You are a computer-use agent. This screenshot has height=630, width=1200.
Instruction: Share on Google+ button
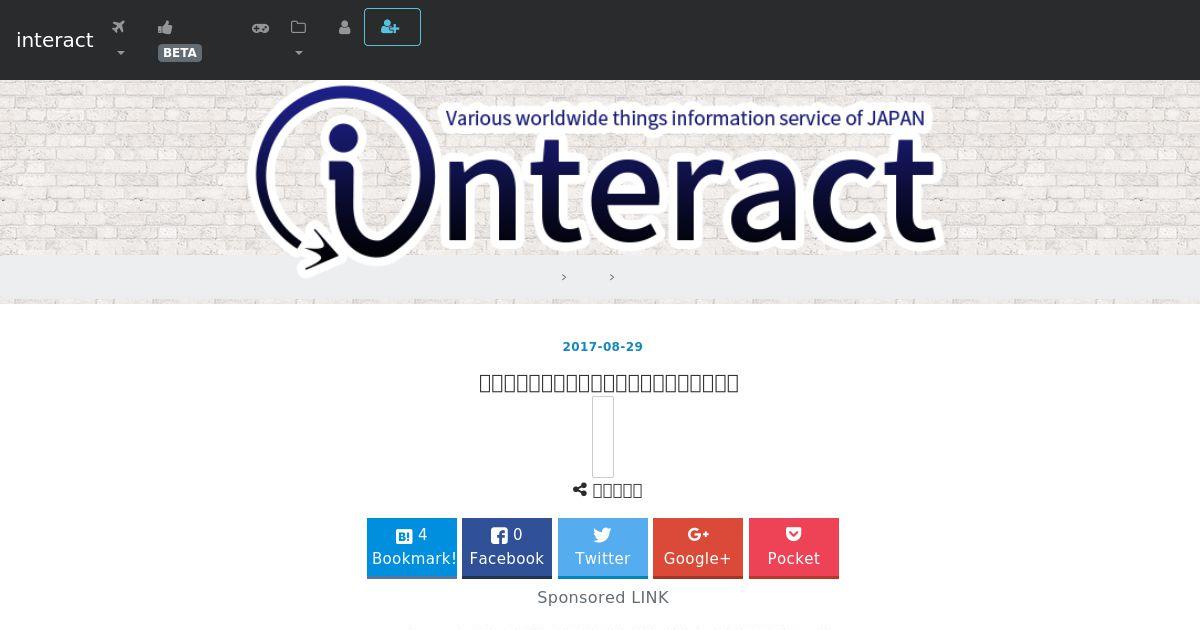click(x=698, y=548)
